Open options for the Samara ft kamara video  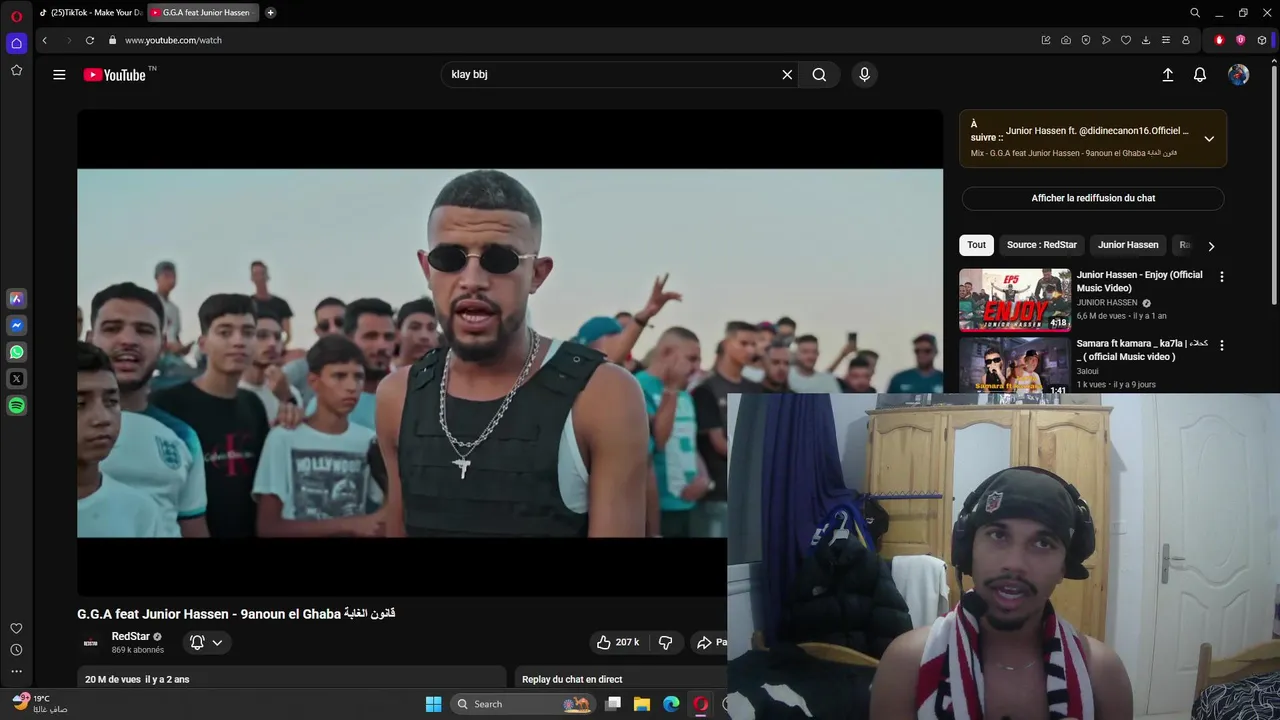click(x=1221, y=345)
